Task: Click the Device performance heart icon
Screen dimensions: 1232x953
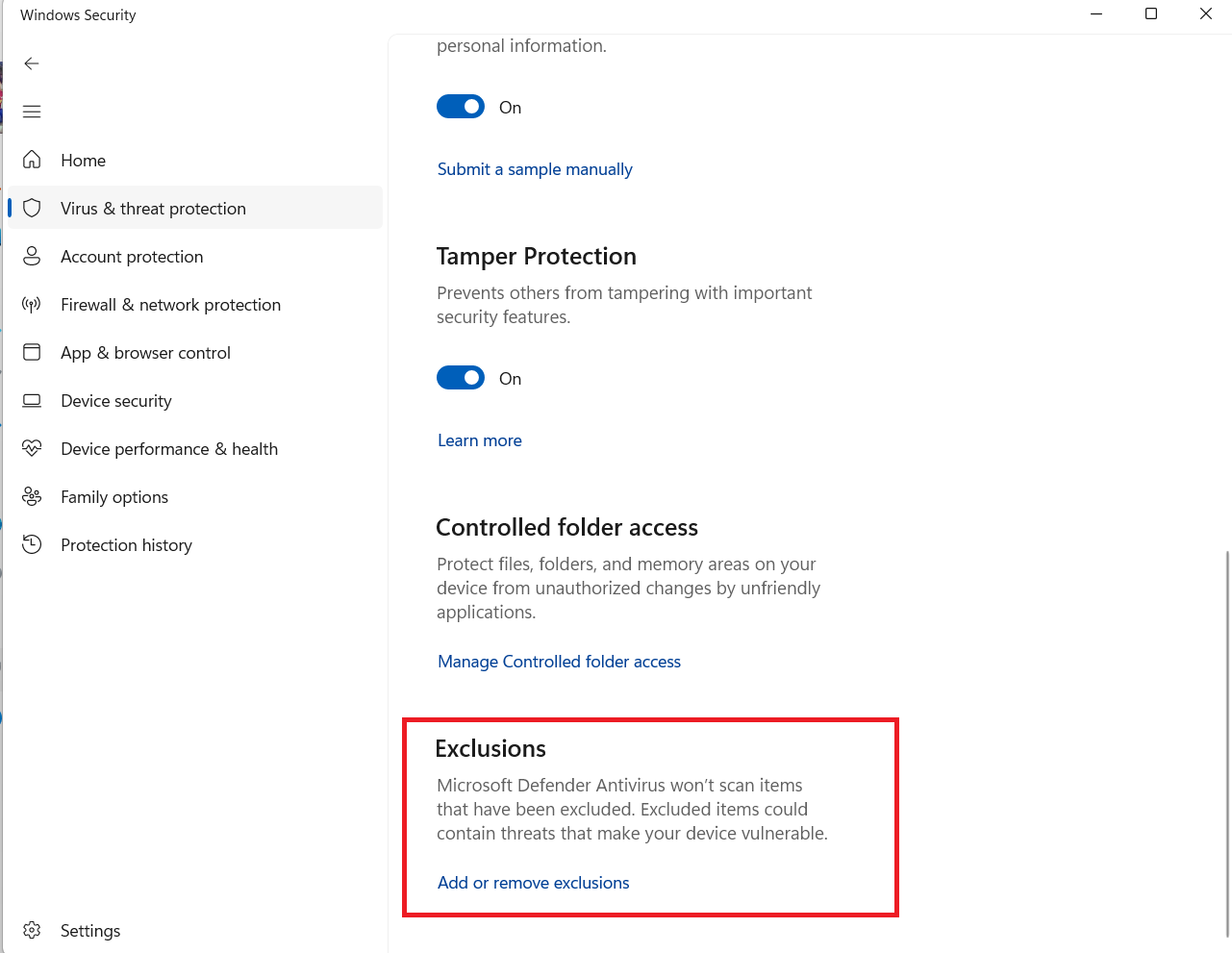Action: 32,448
